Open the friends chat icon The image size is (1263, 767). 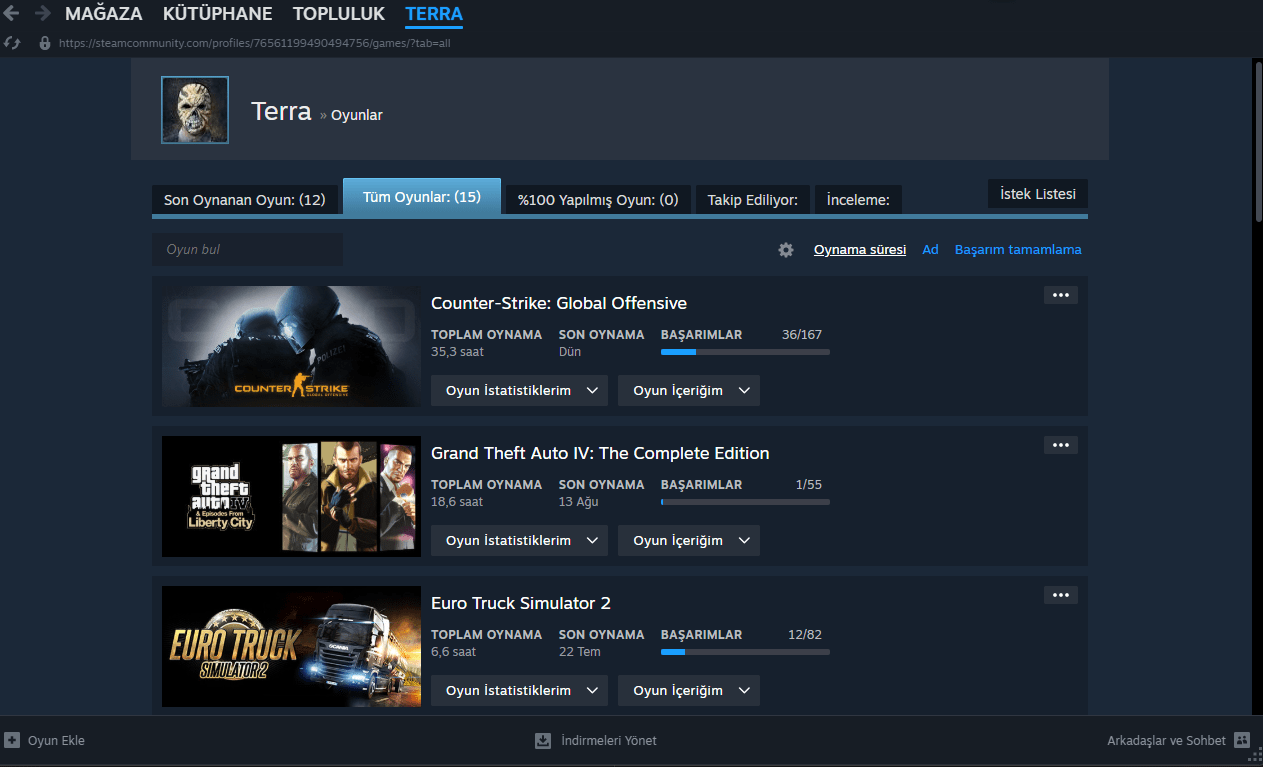pos(1242,741)
